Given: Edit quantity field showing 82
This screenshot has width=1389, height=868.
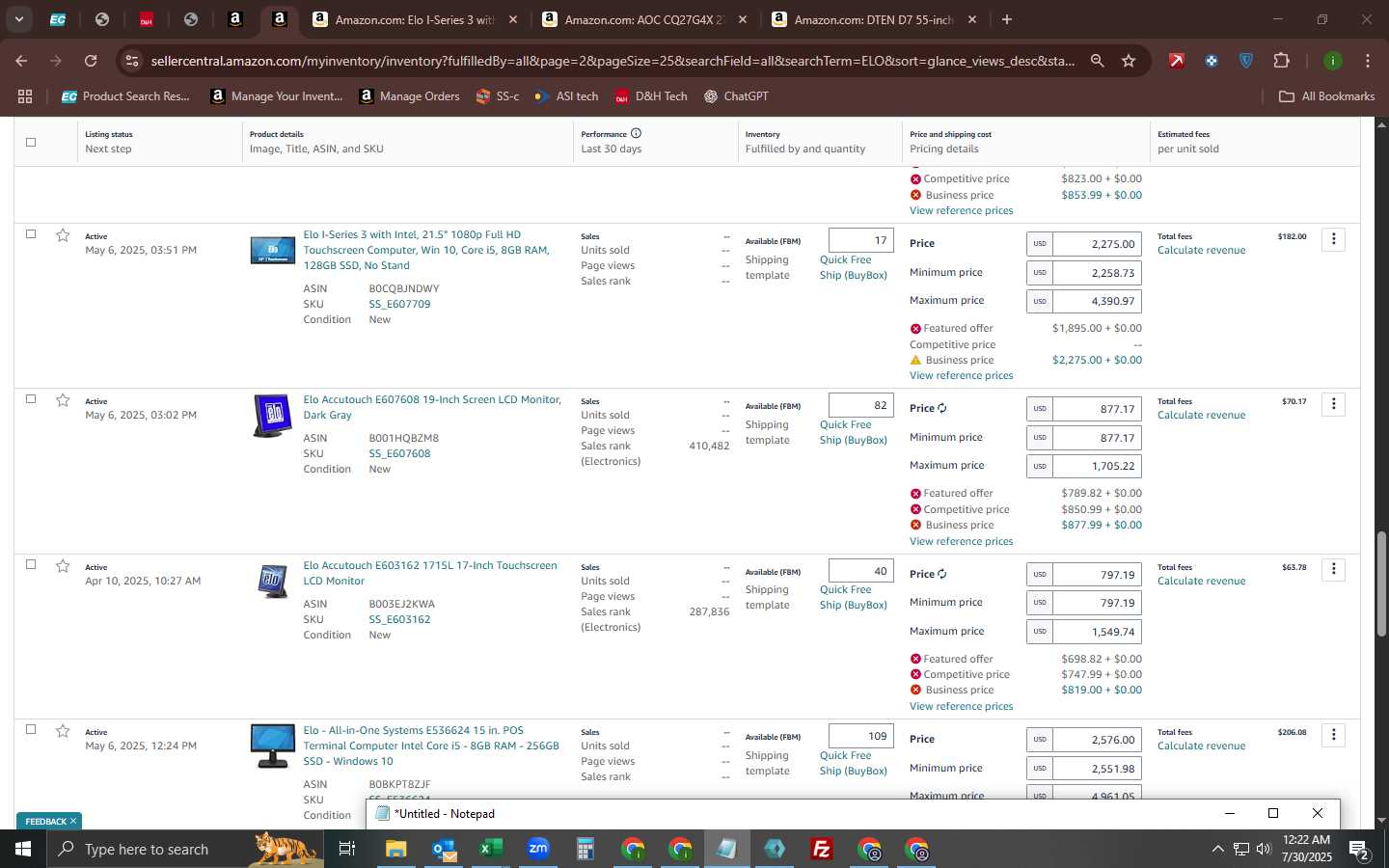Looking at the screenshot, I should [861, 405].
